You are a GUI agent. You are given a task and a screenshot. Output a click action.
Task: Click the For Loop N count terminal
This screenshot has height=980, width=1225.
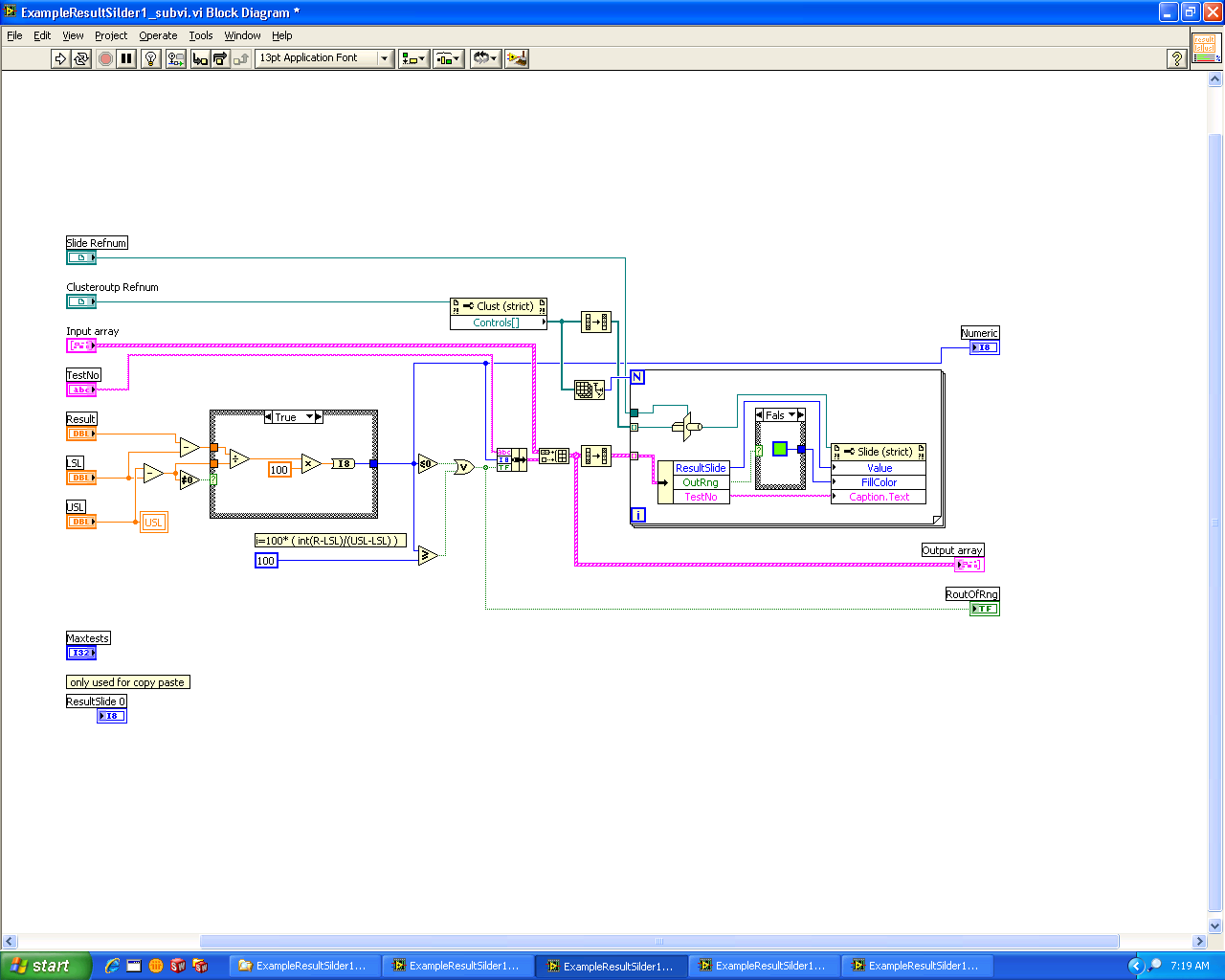coord(637,377)
